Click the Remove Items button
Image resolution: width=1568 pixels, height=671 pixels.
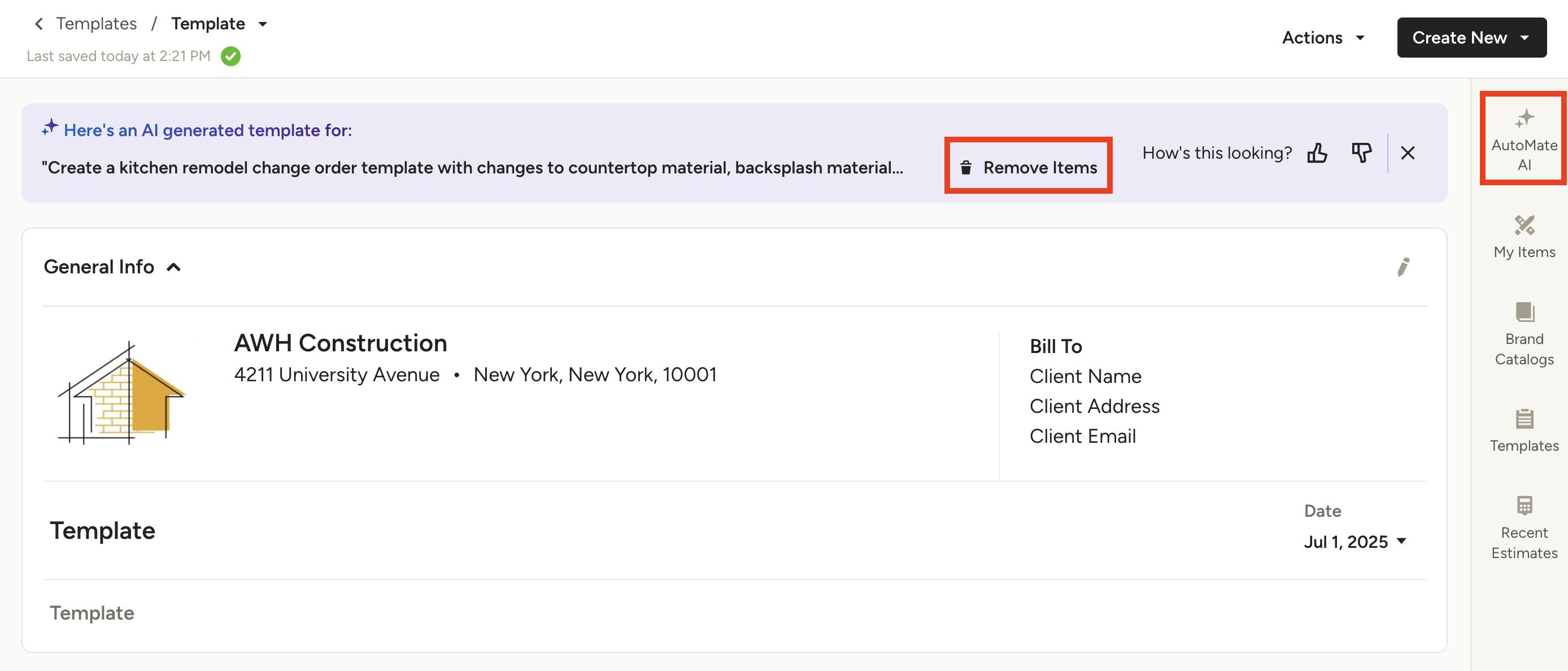[1028, 167]
